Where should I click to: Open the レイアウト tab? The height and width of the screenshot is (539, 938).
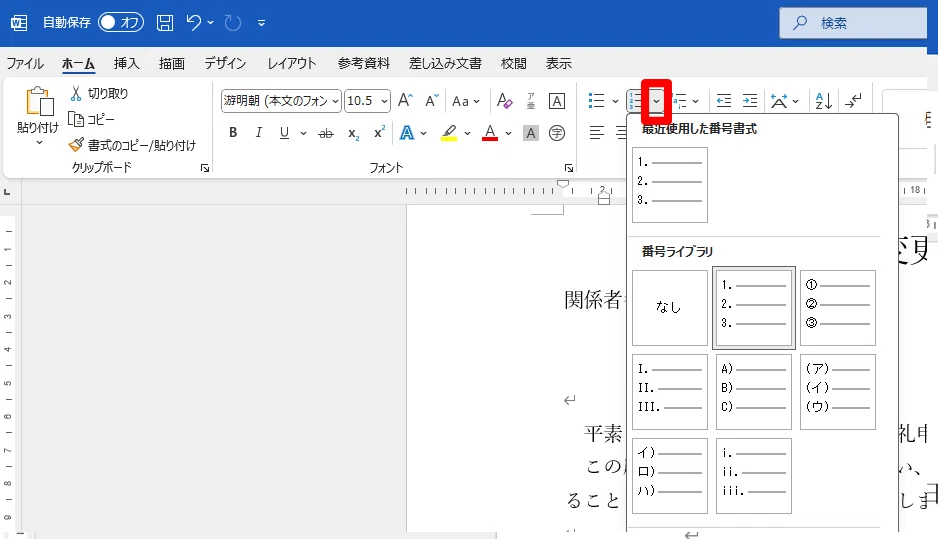[291, 63]
